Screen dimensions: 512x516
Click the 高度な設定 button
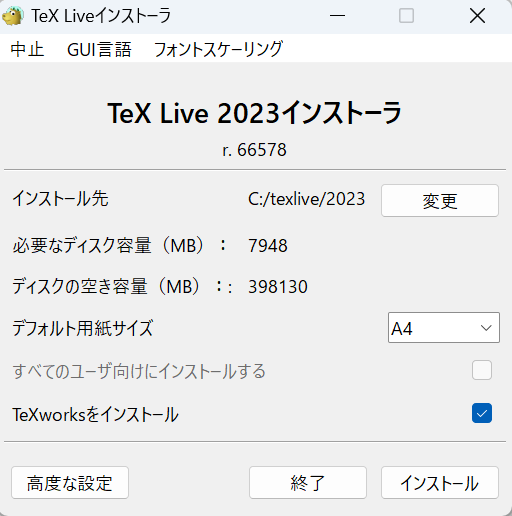click(70, 483)
